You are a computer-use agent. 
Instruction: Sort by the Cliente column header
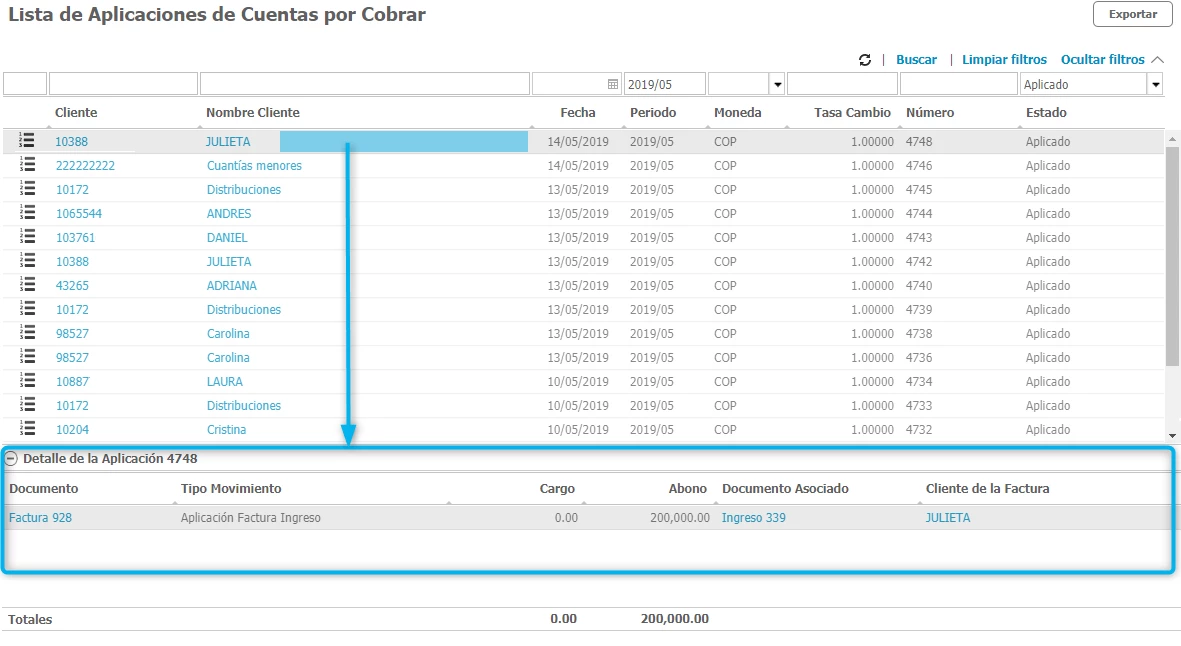click(76, 113)
